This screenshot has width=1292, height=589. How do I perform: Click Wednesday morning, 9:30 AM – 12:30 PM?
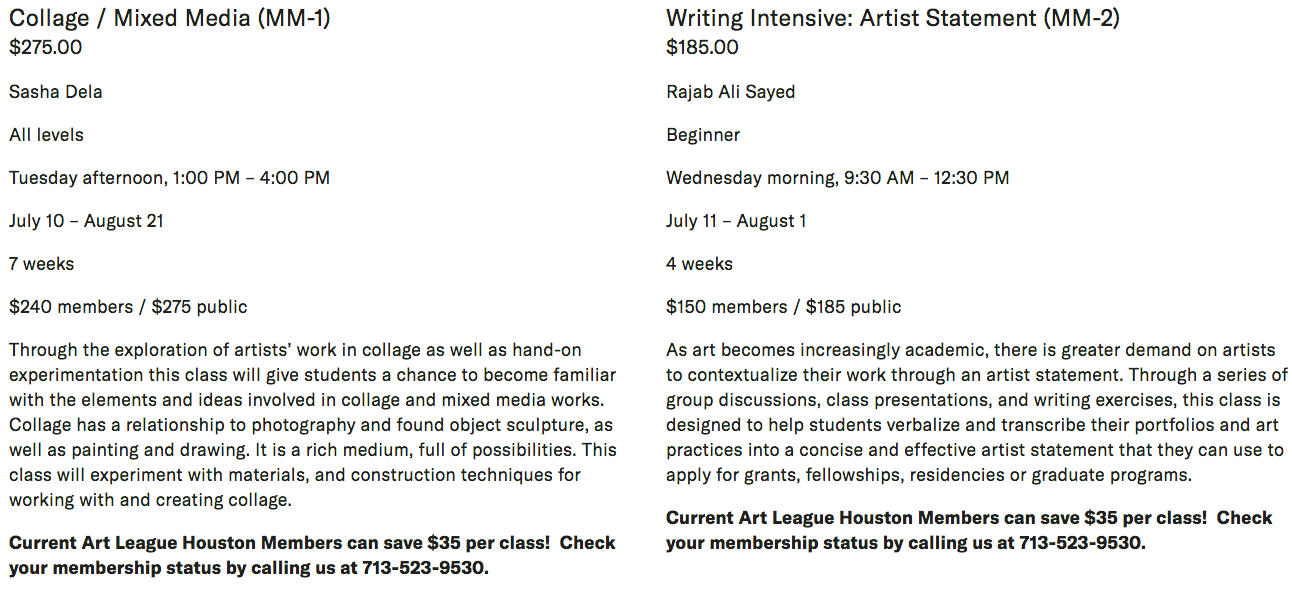[x=838, y=178]
